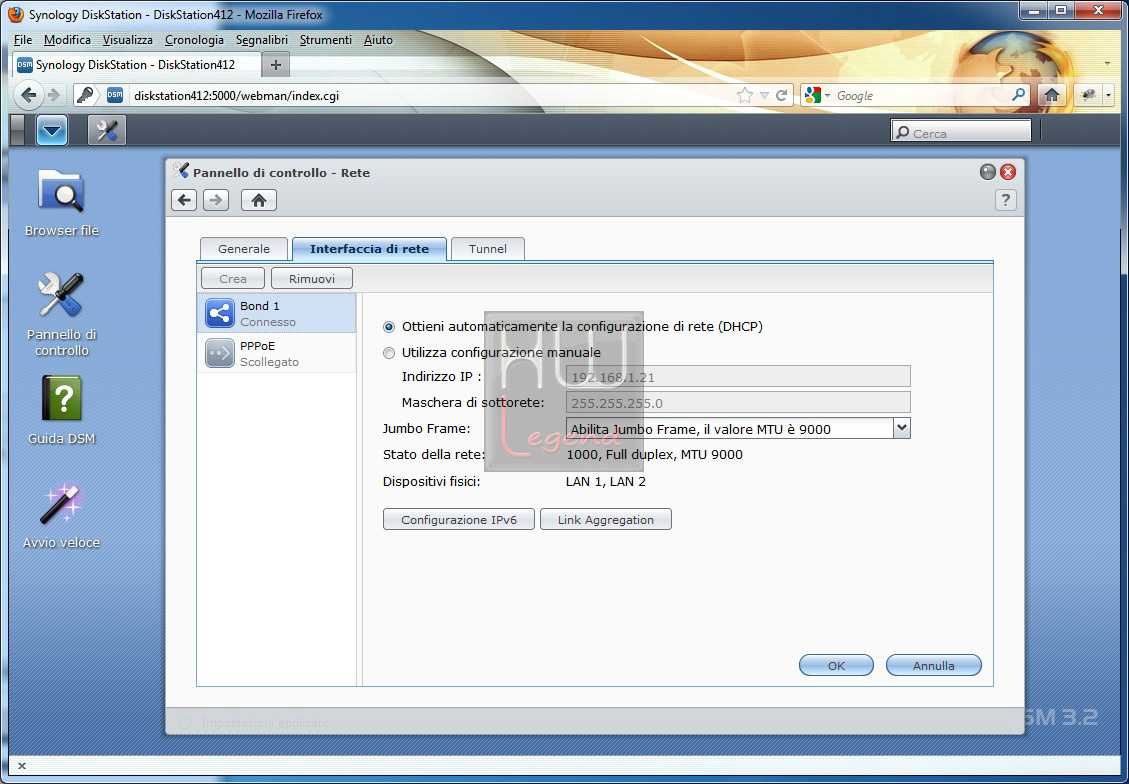Image resolution: width=1129 pixels, height=784 pixels.
Task: Click the control panel taskbar icon
Action: coord(107,130)
